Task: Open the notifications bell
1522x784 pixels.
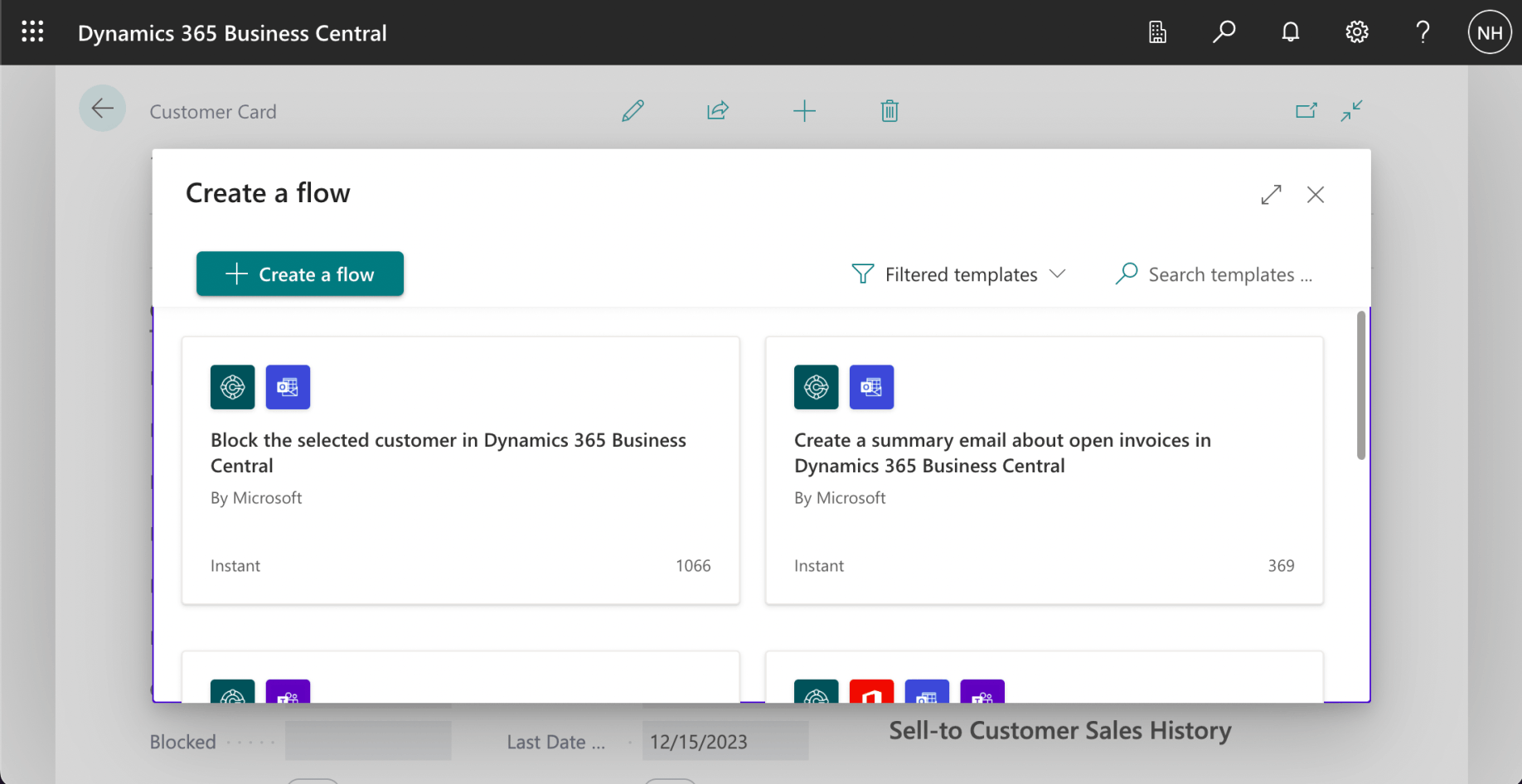Action: point(1290,32)
